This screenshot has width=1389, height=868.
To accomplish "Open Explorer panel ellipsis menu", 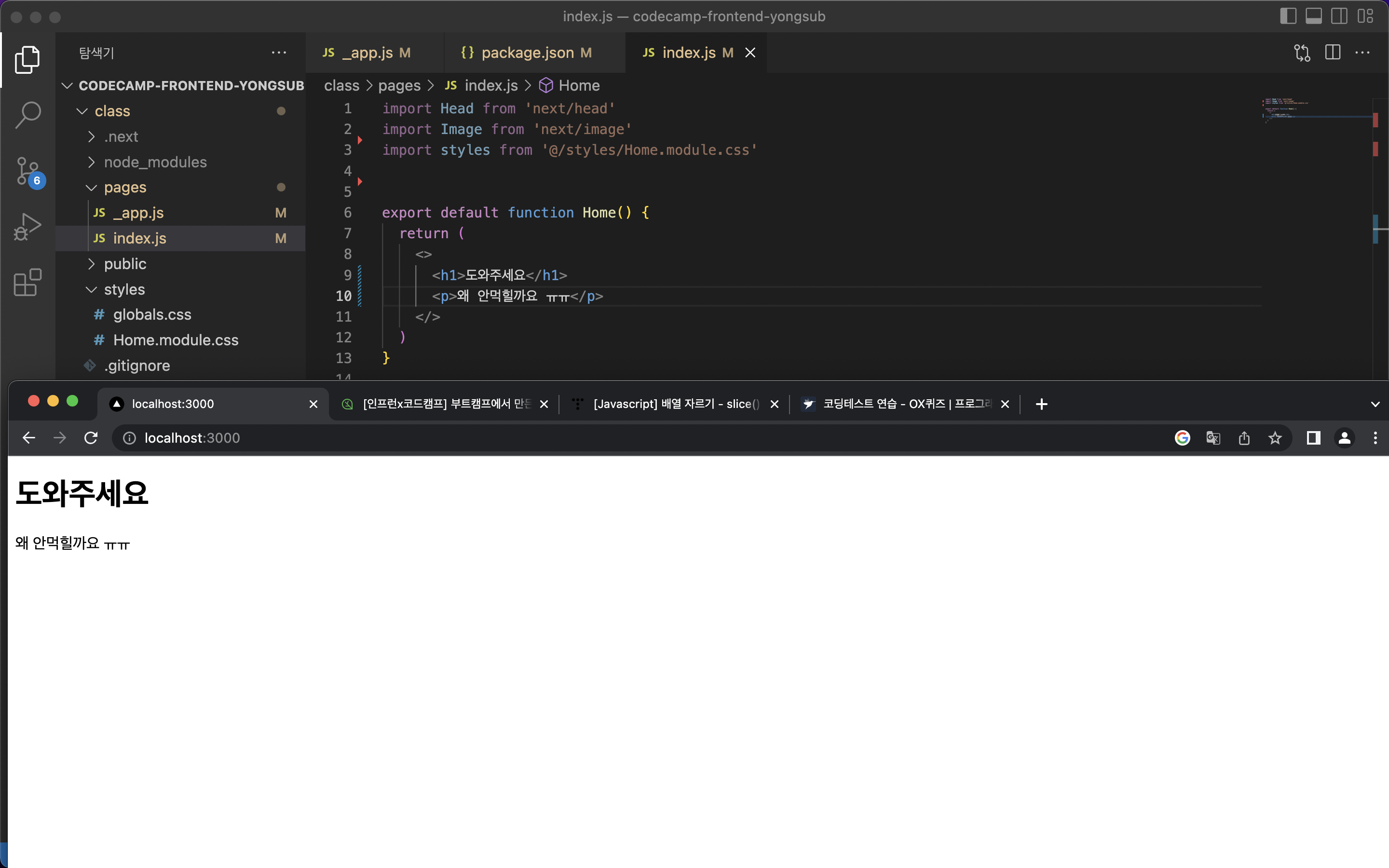I will 279,53.
